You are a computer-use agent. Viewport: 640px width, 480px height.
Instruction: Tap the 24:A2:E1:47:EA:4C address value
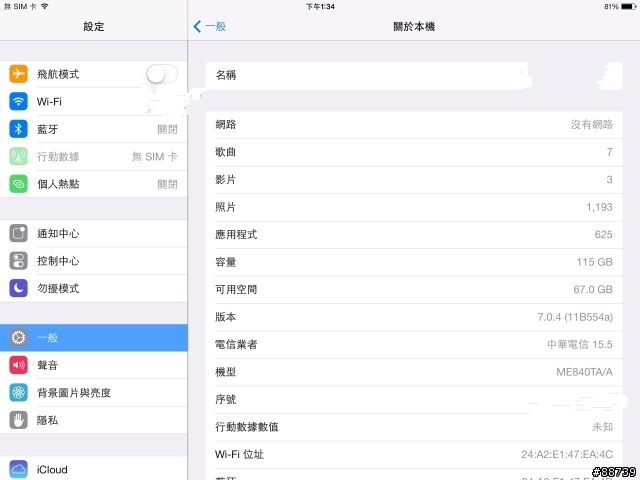tap(567, 454)
